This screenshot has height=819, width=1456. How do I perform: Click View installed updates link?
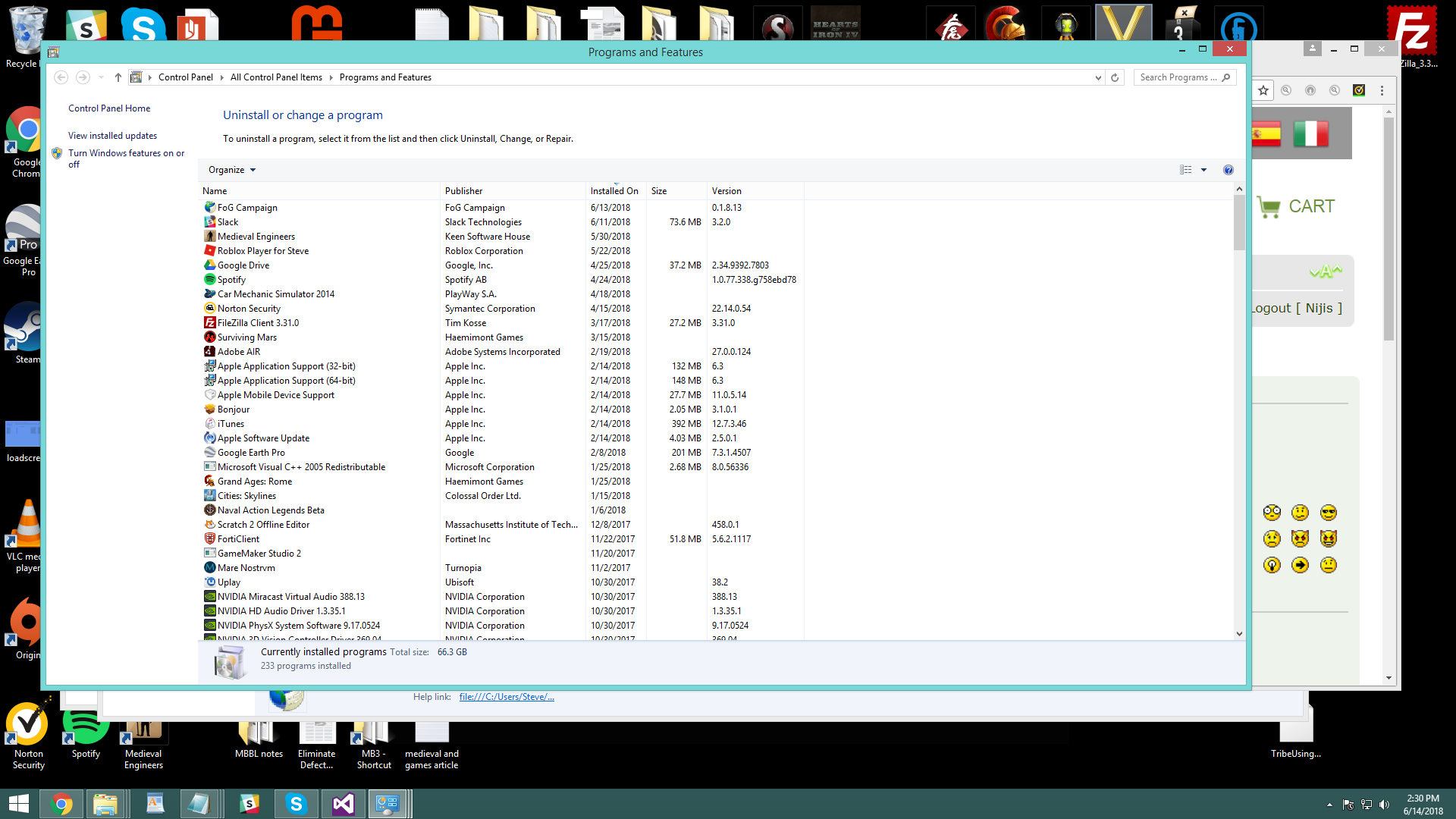coord(112,136)
